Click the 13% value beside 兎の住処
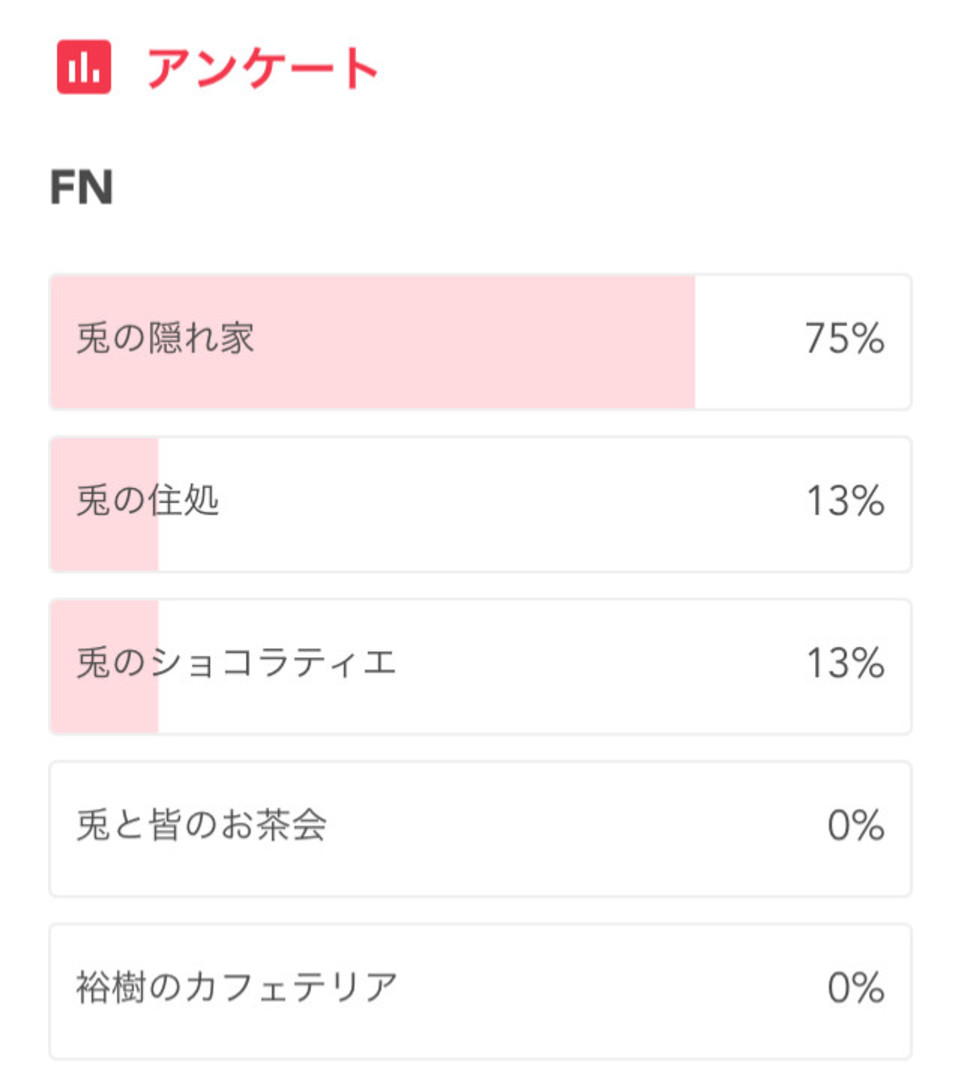This screenshot has height=1078, width=960. (x=846, y=500)
